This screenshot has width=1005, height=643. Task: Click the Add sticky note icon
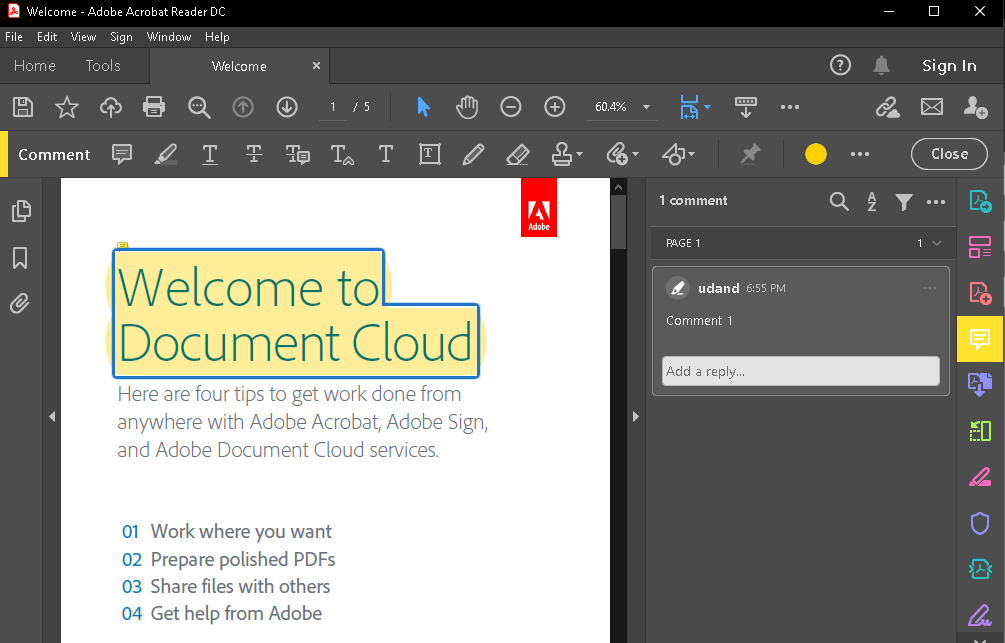(122, 155)
